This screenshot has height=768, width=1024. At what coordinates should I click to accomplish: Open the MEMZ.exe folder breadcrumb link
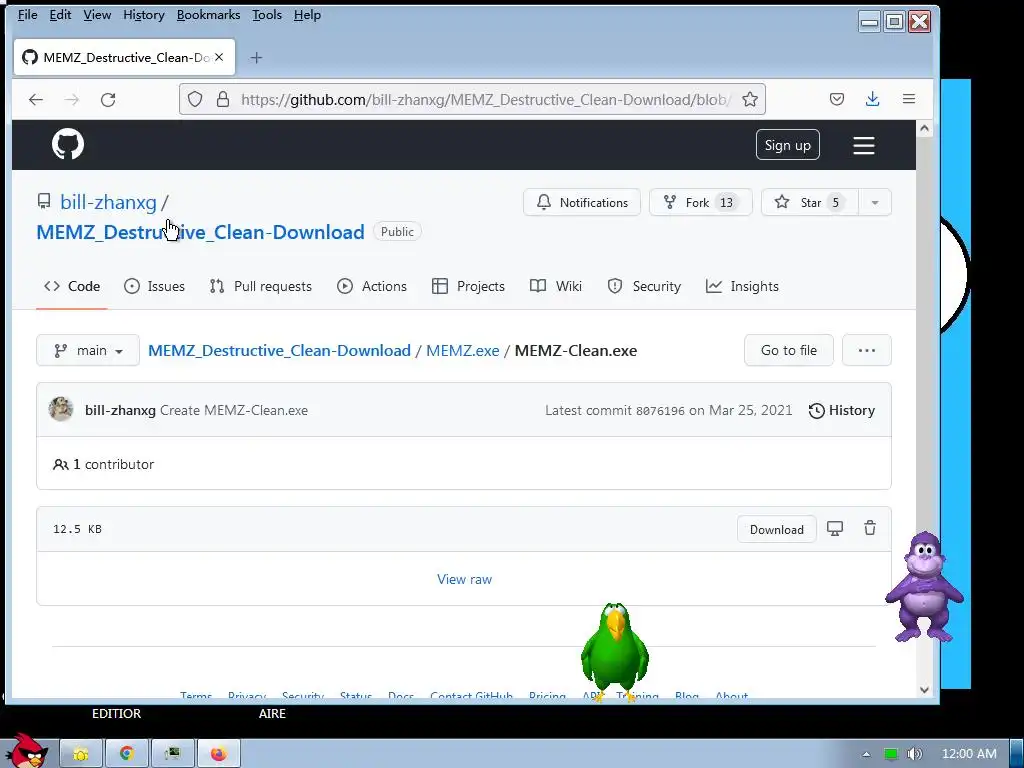[462, 350]
